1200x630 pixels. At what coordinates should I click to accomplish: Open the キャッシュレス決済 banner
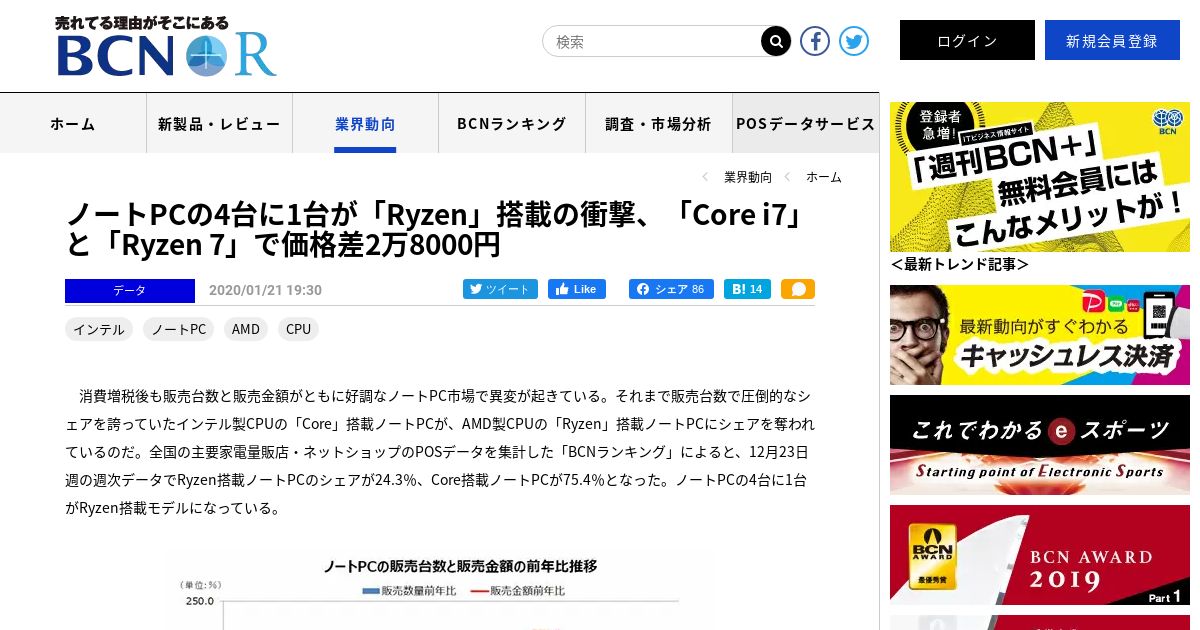pos(1040,335)
